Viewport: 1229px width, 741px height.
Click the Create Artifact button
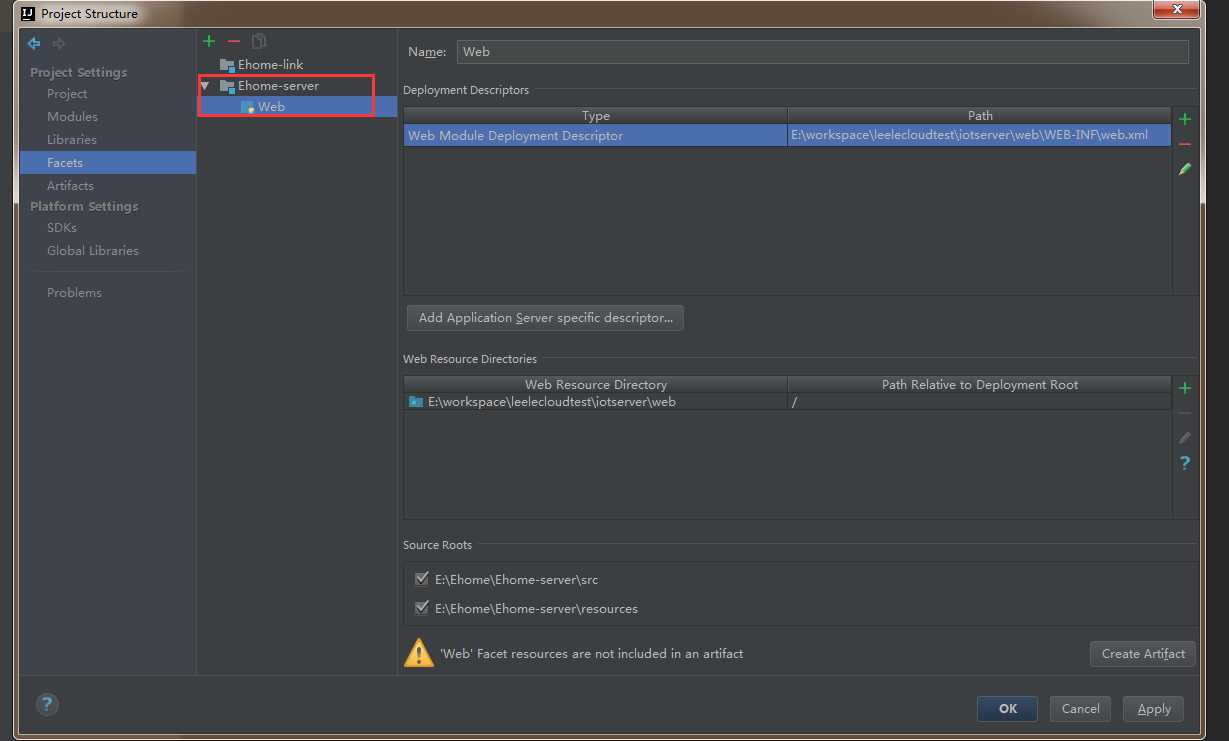[x=1143, y=654]
